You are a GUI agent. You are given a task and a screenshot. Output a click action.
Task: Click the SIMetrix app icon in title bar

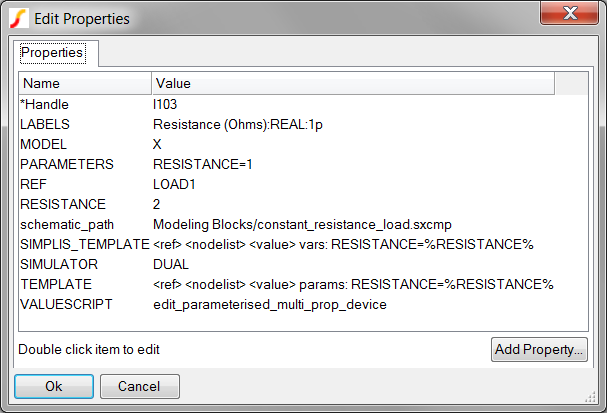[19, 19]
